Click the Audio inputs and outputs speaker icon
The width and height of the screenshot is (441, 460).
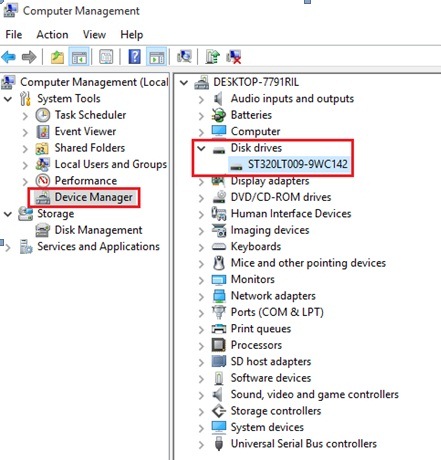[x=218, y=99]
